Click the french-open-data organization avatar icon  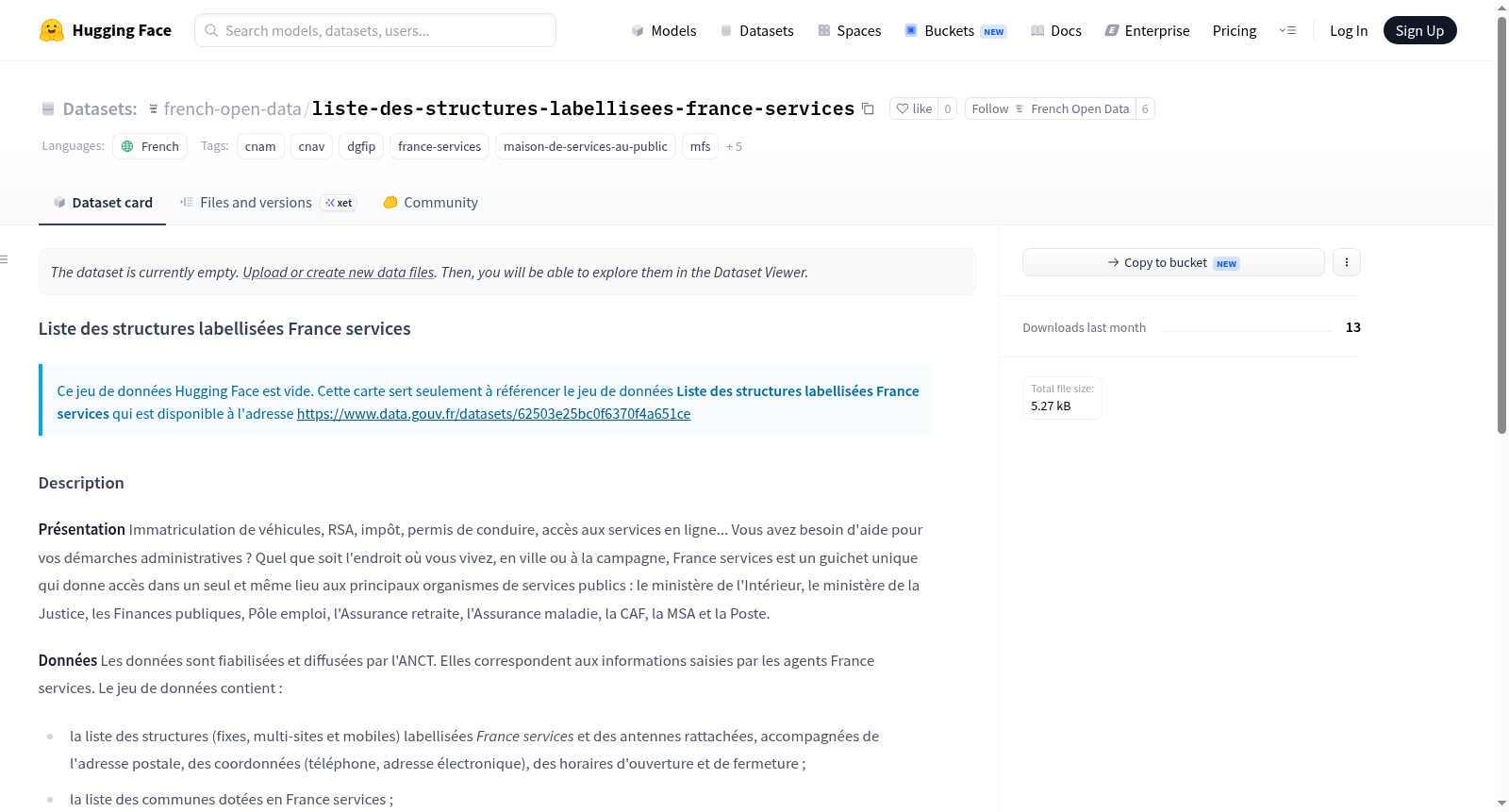click(154, 109)
